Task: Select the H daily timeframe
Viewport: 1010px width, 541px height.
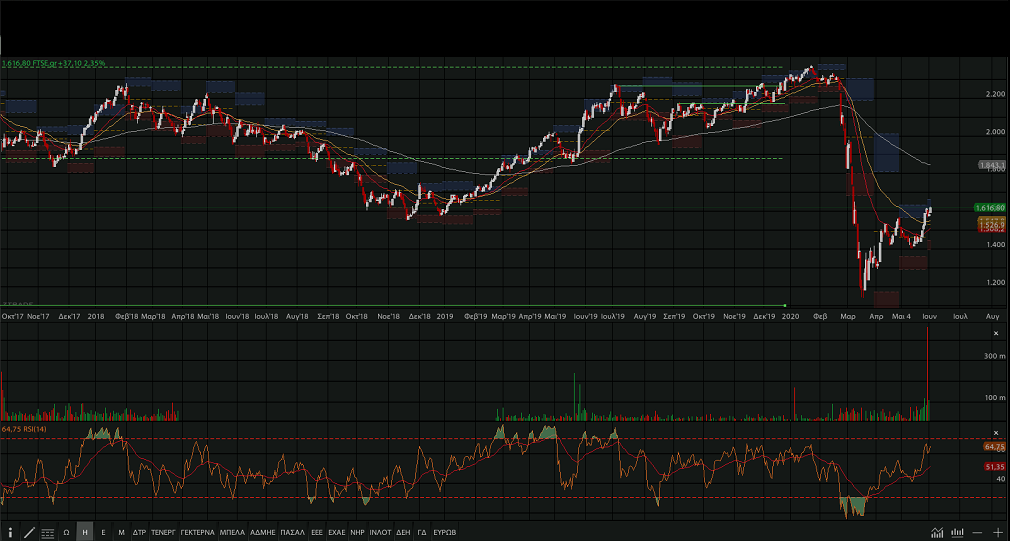Action: point(85,532)
